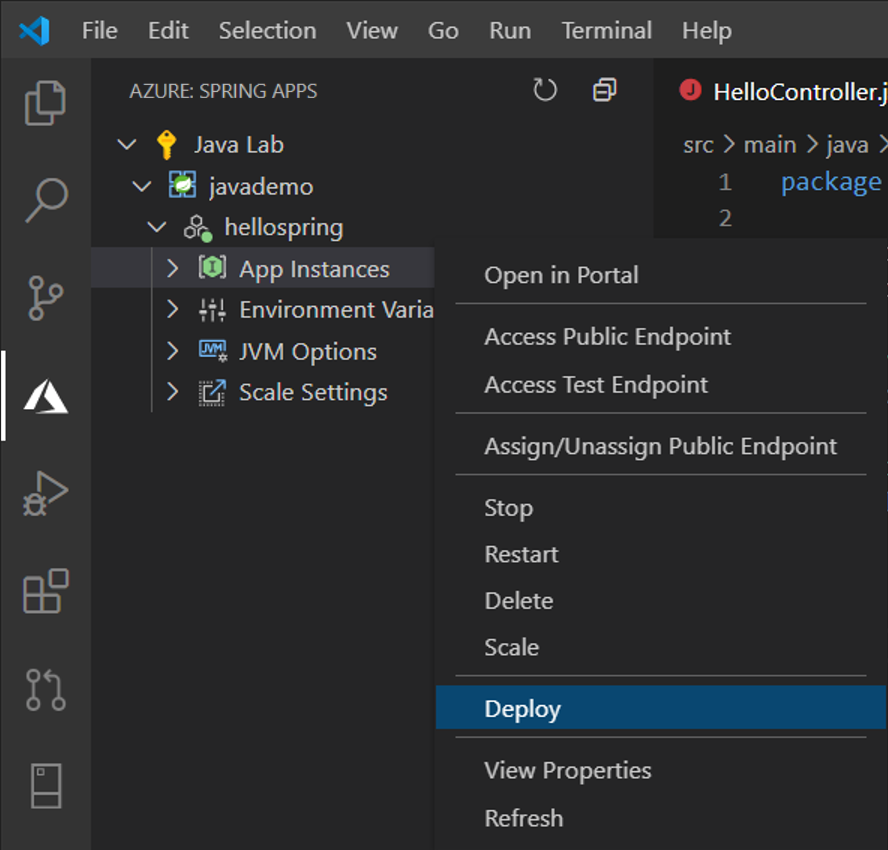Refresh the Azure Spring Apps tree
This screenshot has width=888, height=850.
click(x=545, y=89)
